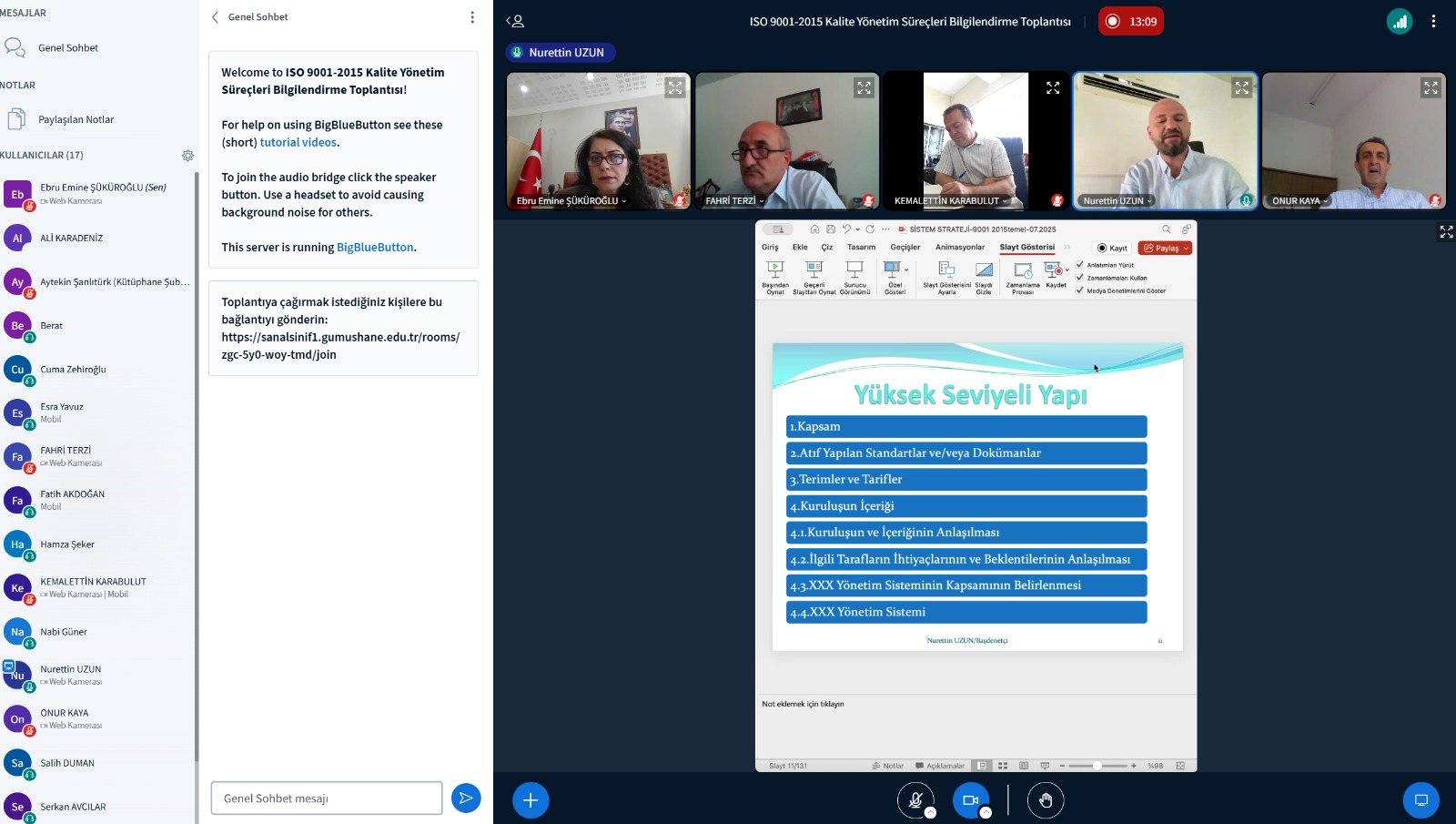Expand the FAHRİ TERZİ webcam name dropdown
This screenshot has height=824, width=1456.
point(734,201)
